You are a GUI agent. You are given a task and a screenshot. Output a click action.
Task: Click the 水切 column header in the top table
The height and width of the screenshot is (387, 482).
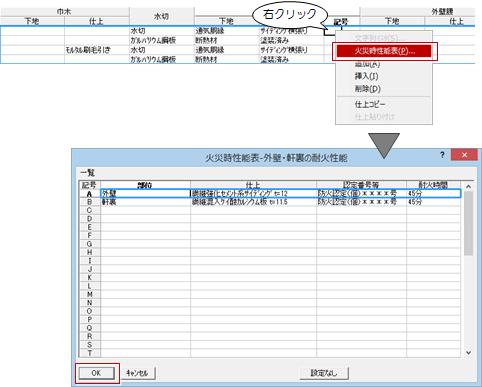click(161, 16)
